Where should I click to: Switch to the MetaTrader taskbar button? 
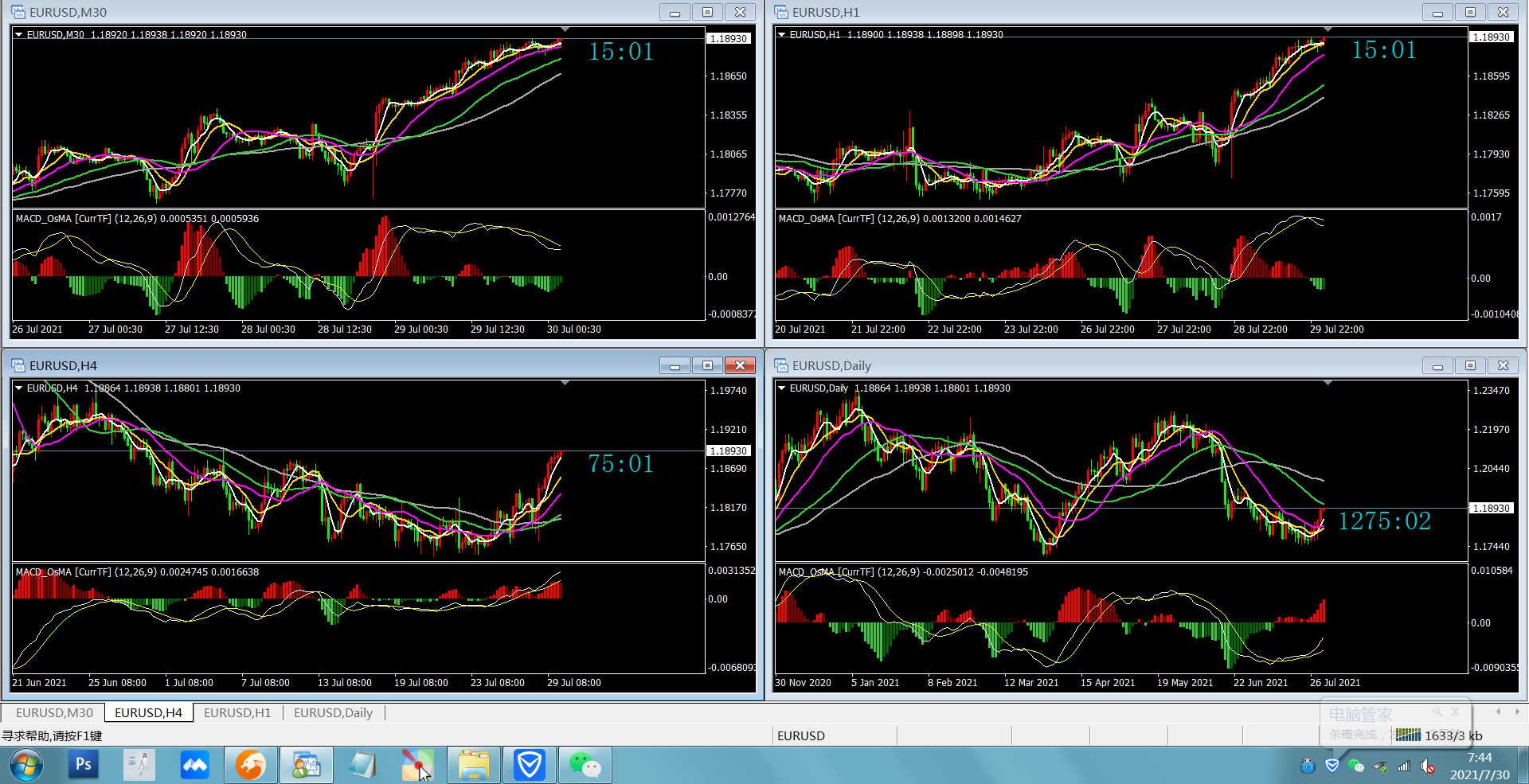[x=307, y=765]
